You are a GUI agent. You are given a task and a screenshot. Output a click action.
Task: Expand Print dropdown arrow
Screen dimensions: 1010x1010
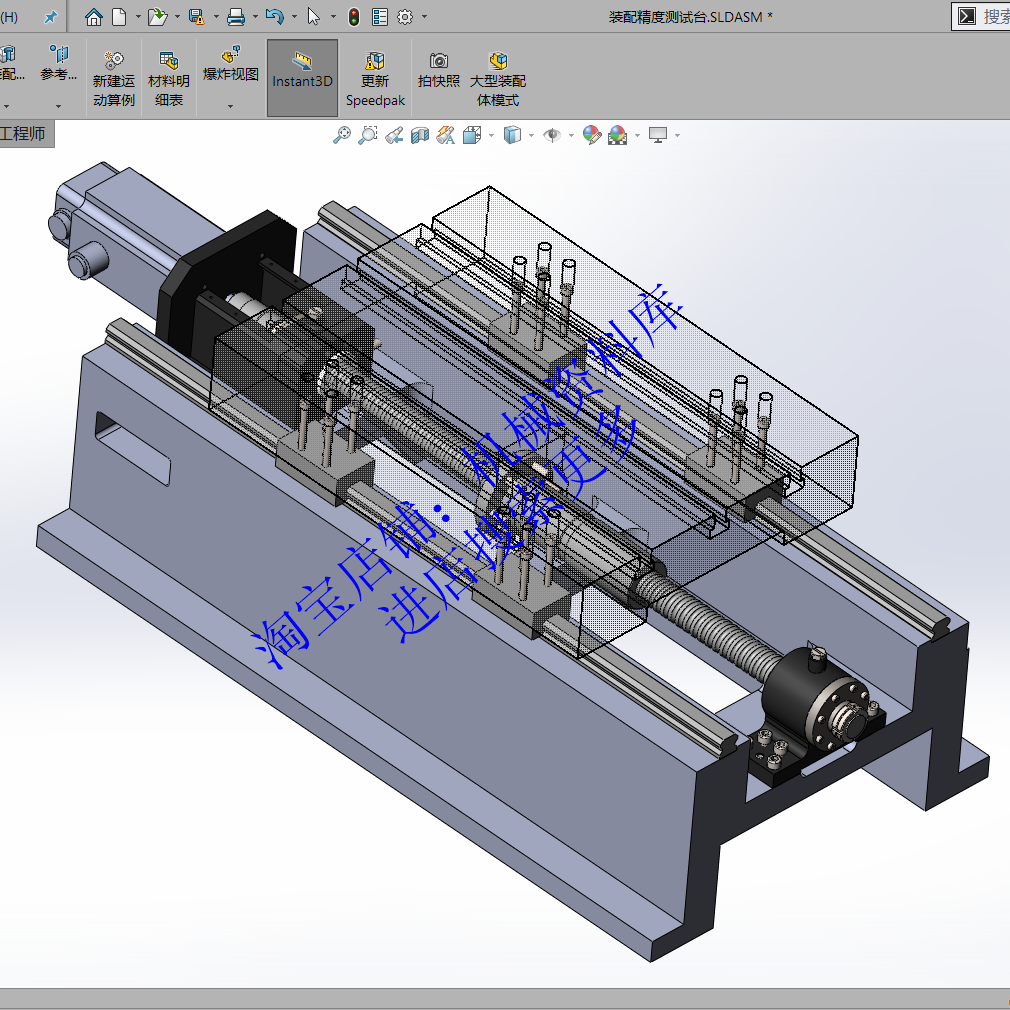pyautogui.click(x=256, y=17)
